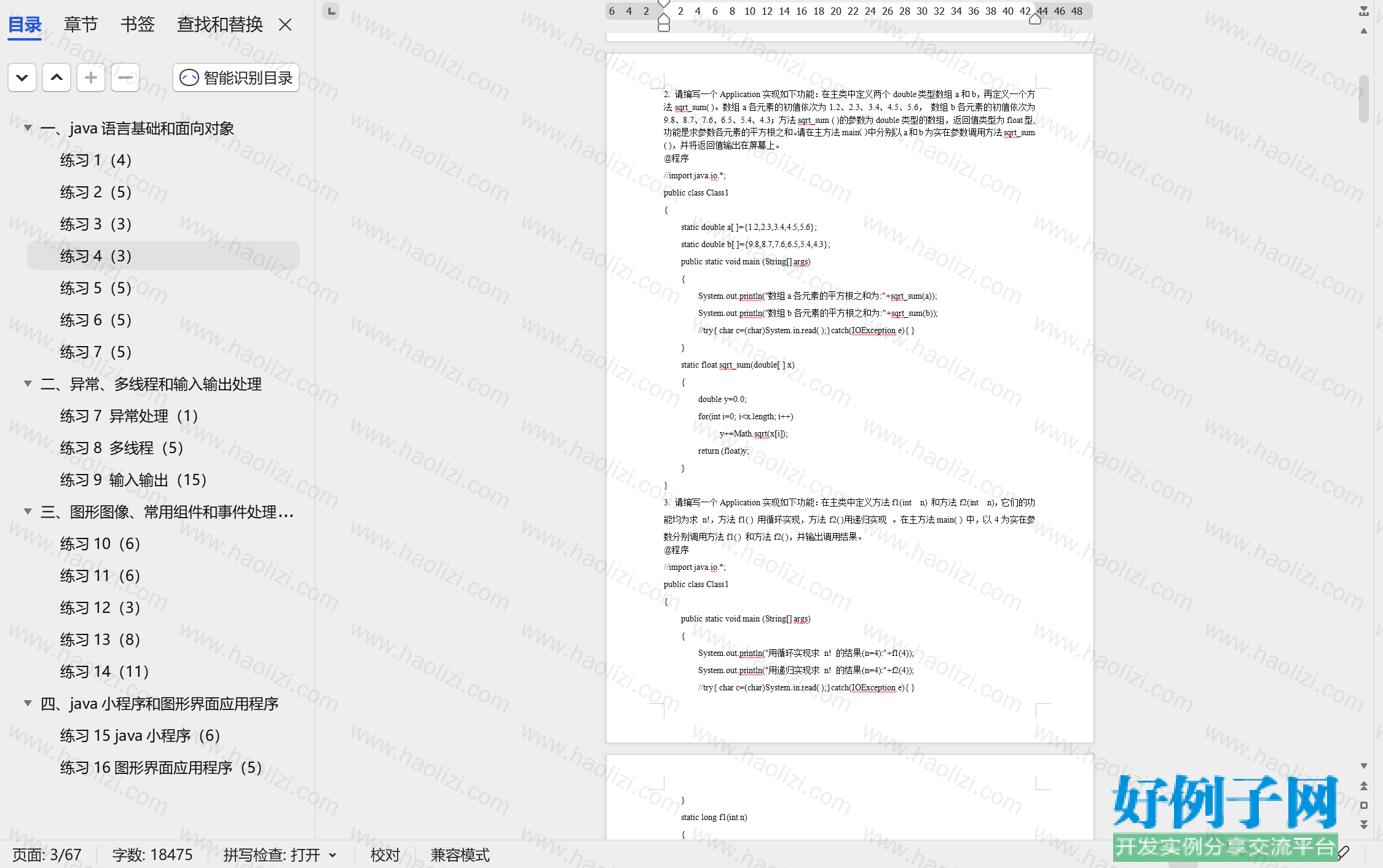Click the plus promote-level button
Image resolution: width=1383 pixels, height=868 pixels.
tap(91, 77)
